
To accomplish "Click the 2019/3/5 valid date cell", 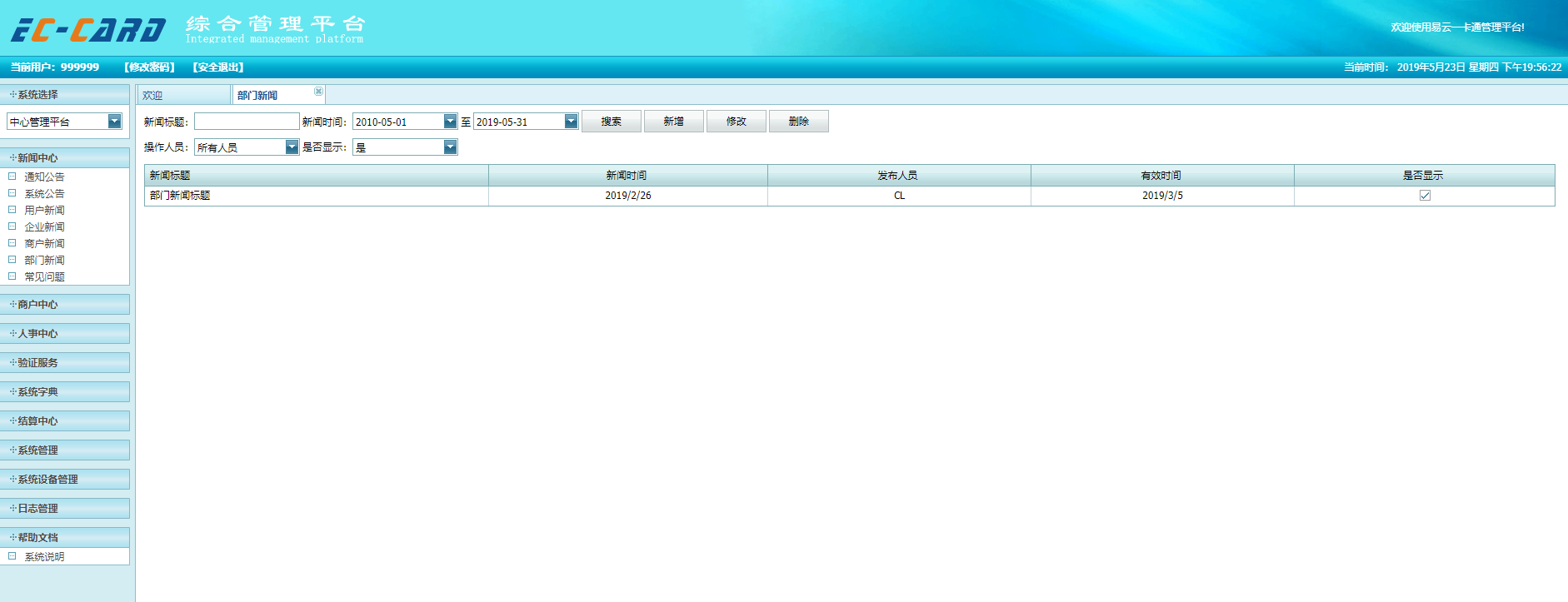I will (1162, 196).
